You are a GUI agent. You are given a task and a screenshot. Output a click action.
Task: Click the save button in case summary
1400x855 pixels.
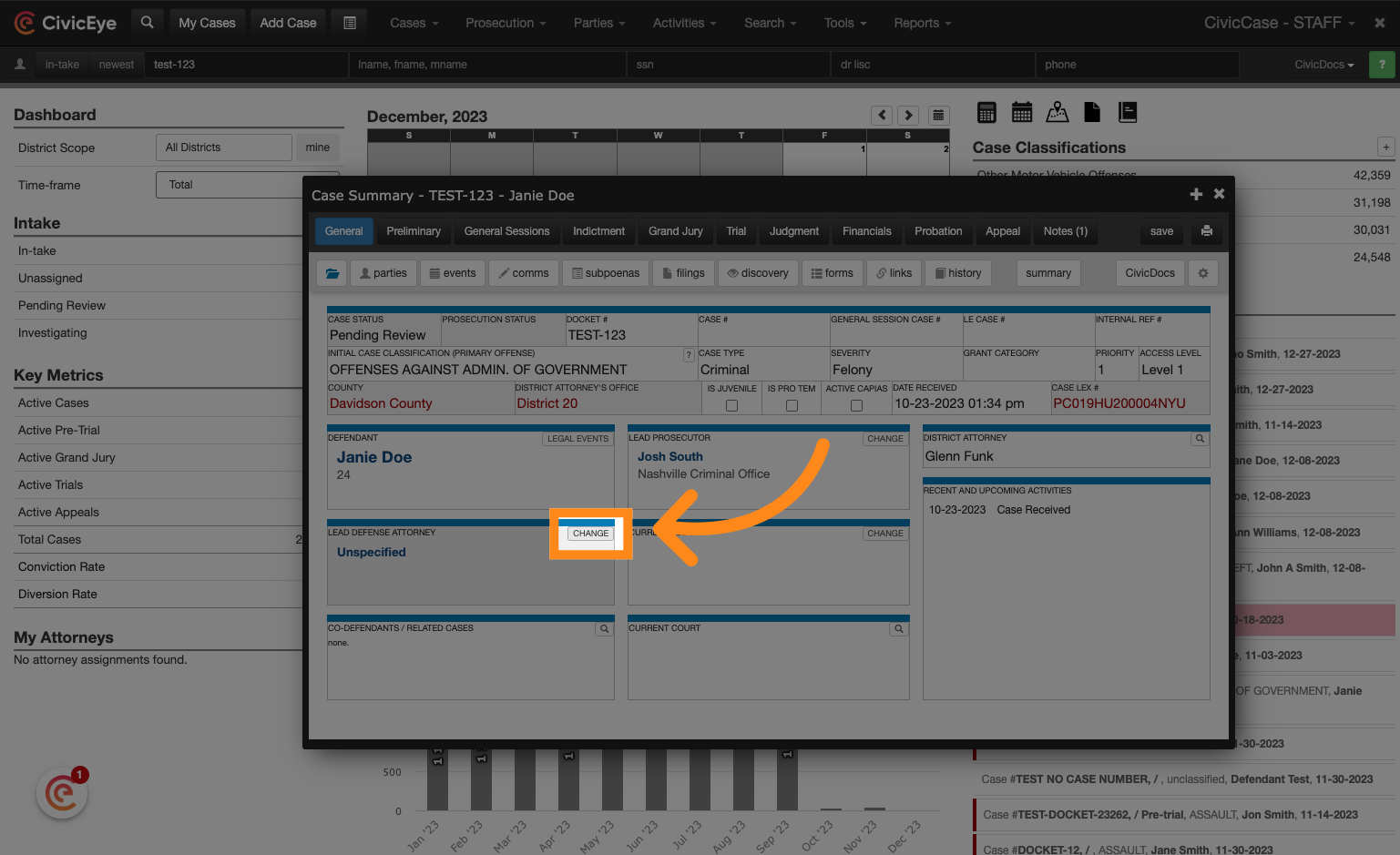pos(1161,231)
